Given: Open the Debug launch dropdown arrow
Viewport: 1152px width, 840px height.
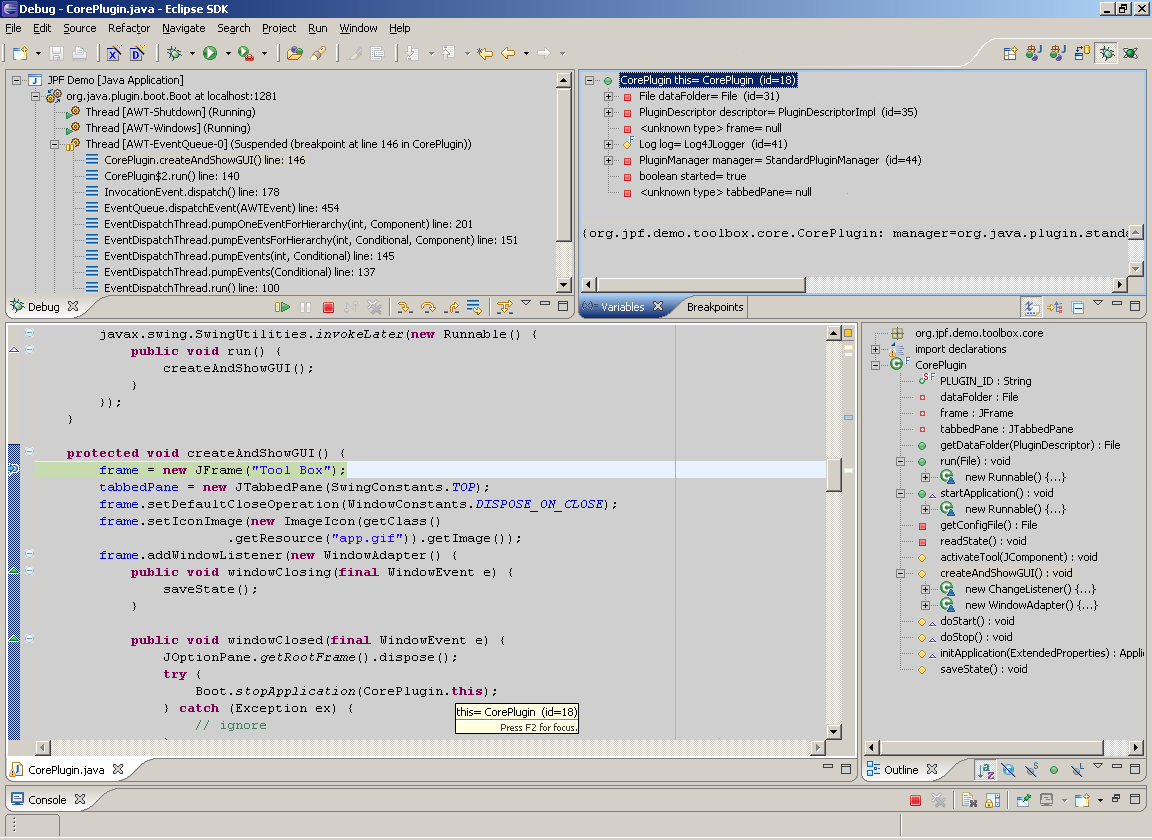Looking at the screenshot, I should (192, 53).
